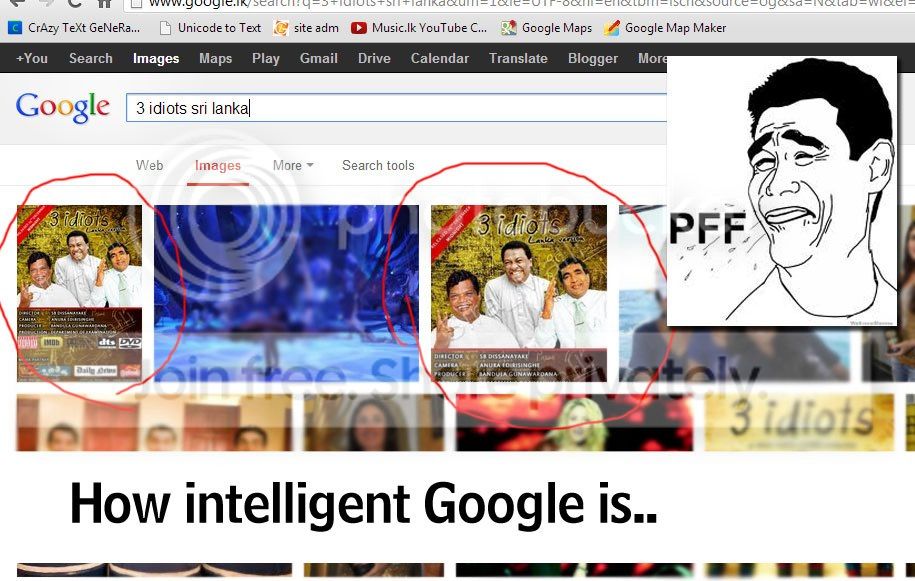Open the Music.lk YouTube bookmark

coord(419,27)
